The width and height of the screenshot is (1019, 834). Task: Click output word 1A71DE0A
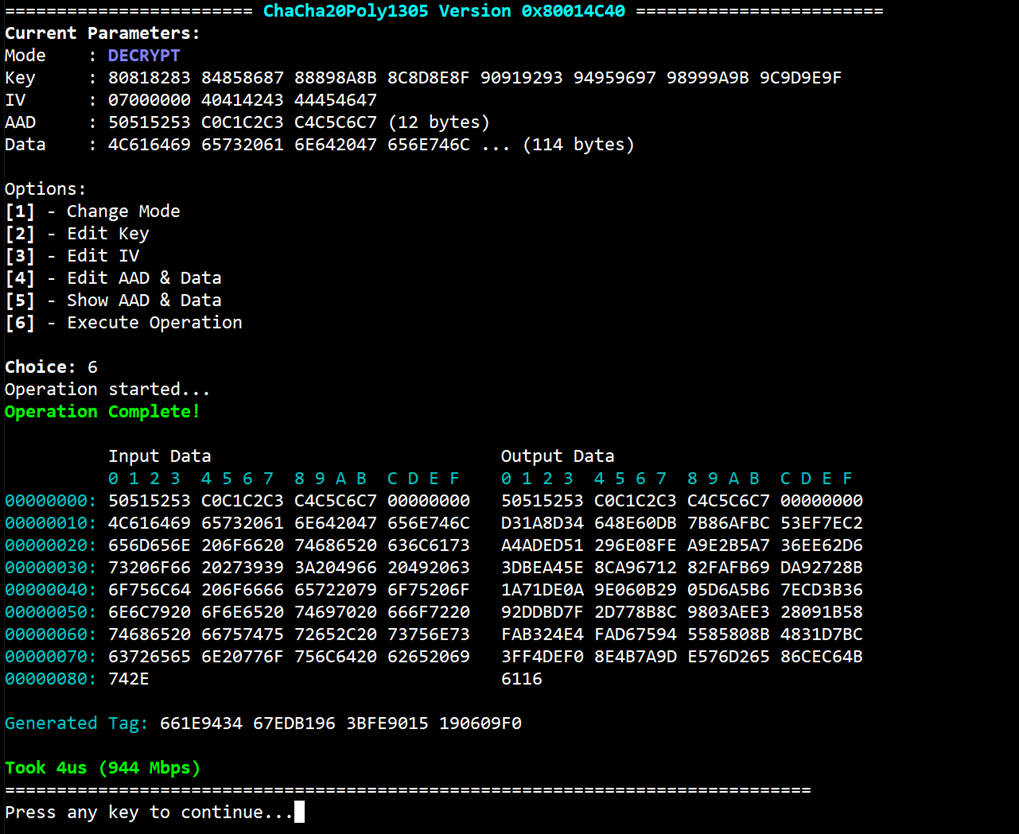[543, 590]
